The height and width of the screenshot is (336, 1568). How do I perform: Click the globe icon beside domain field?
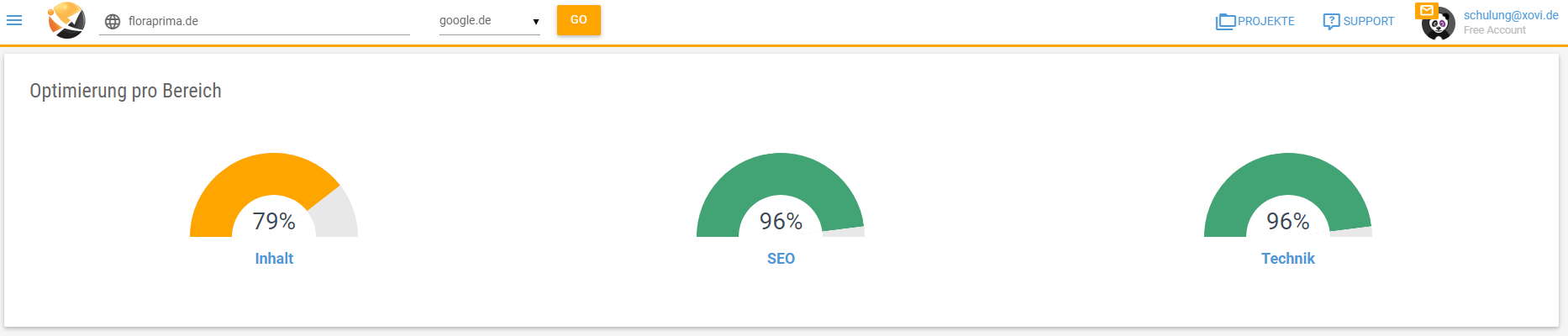113,22
